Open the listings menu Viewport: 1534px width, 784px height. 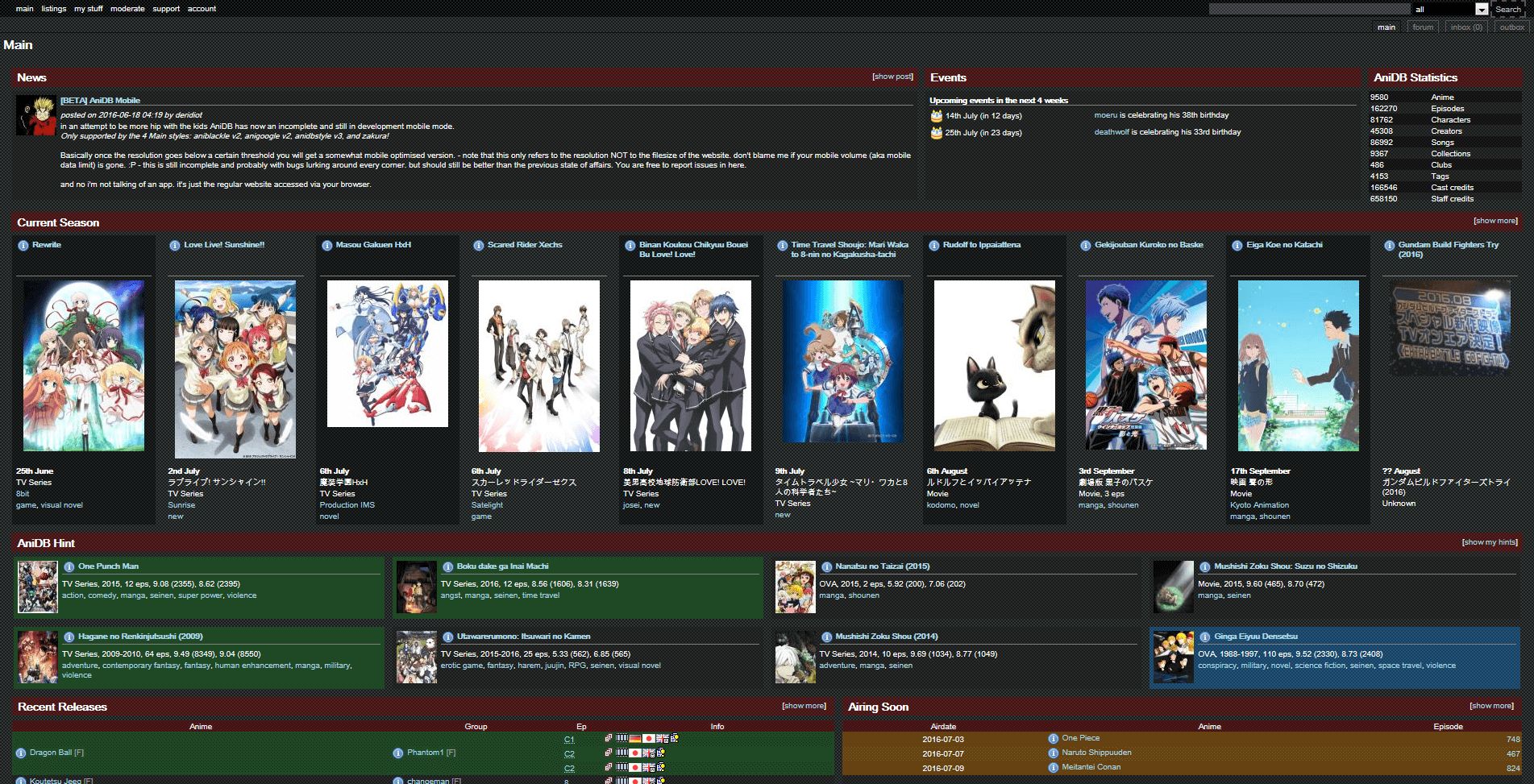[x=54, y=9]
